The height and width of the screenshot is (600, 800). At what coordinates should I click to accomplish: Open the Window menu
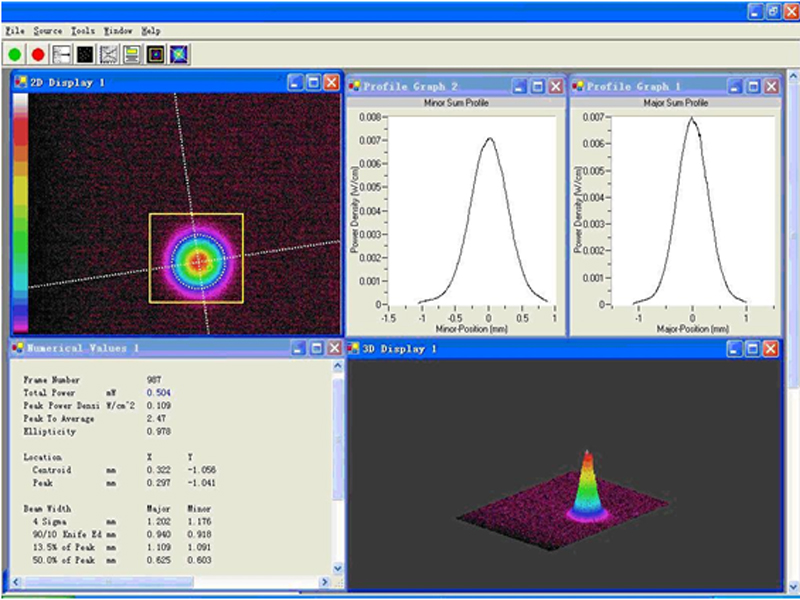point(117,31)
